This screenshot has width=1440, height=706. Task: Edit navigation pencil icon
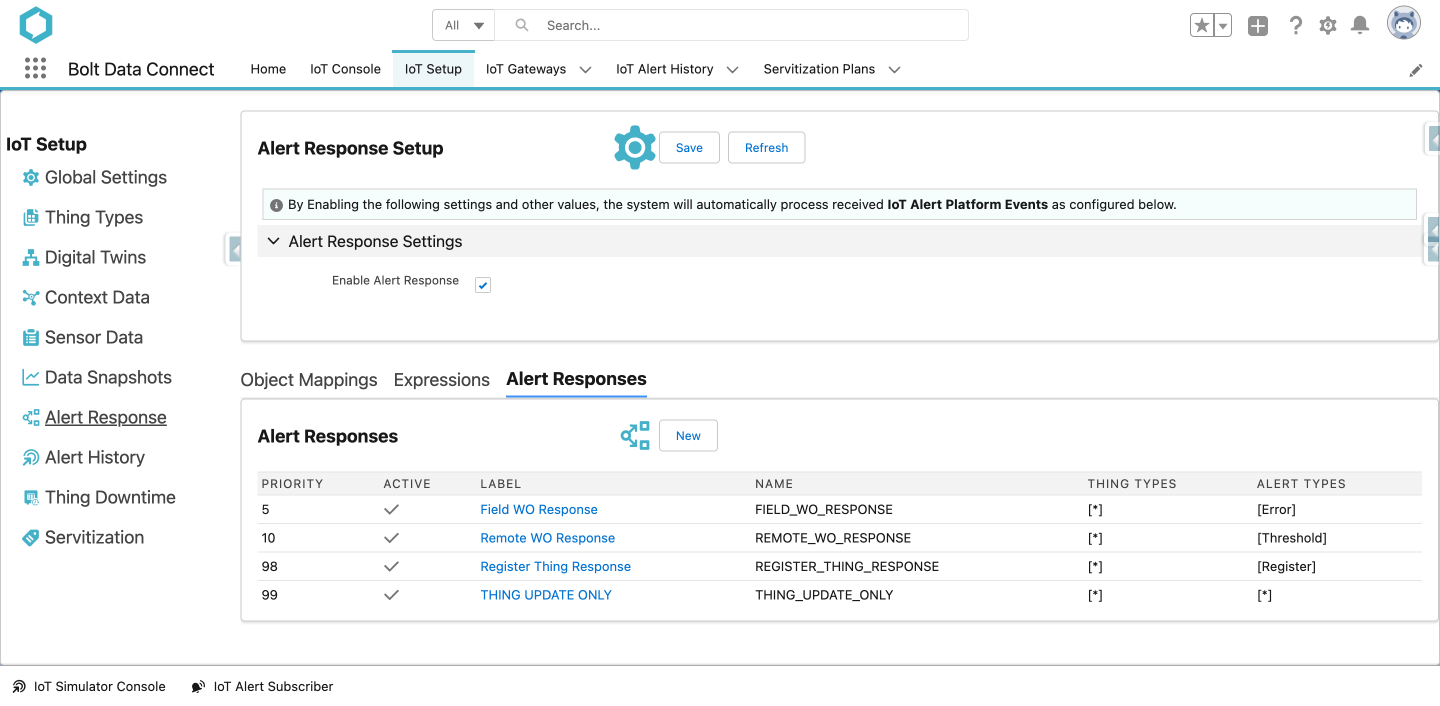pos(1416,70)
